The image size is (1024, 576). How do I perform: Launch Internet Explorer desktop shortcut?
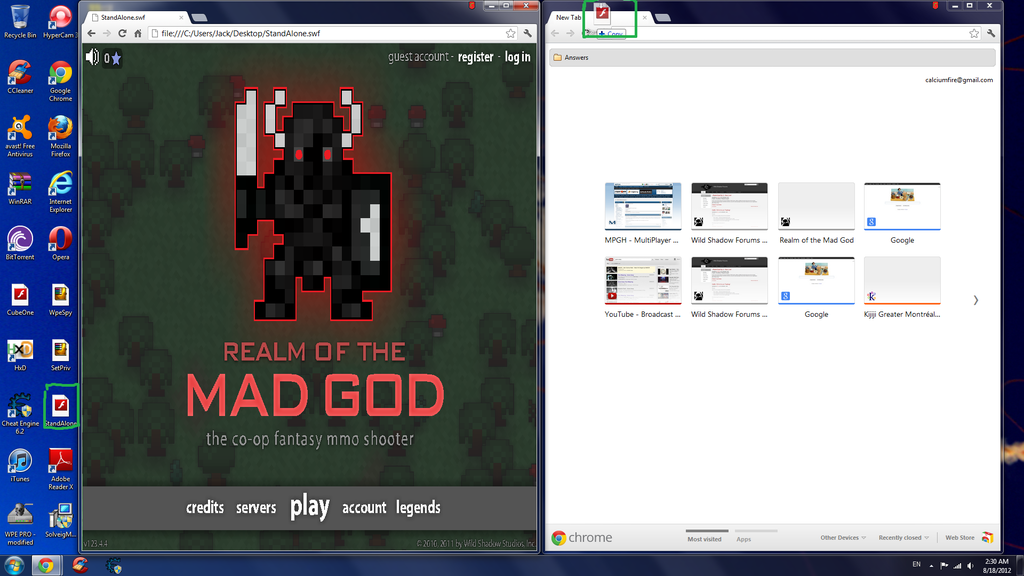[x=60, y=191]
